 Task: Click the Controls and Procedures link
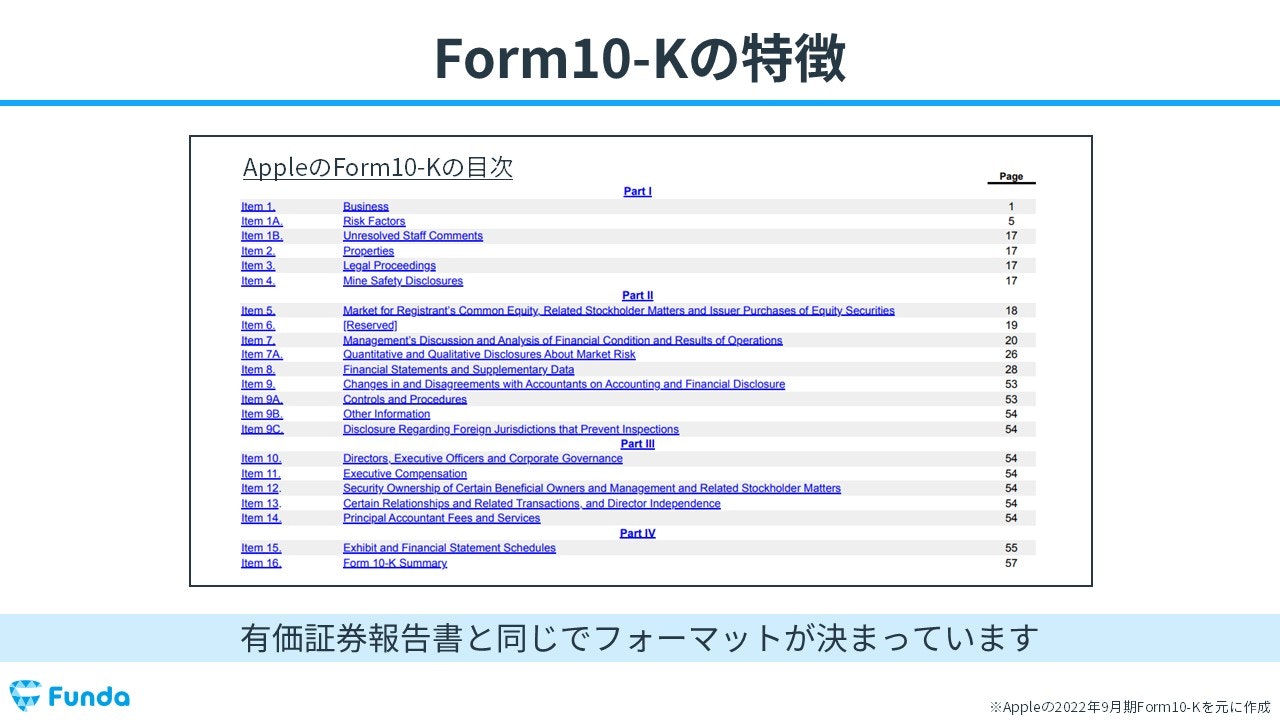pyautogui.click(x=404, y=398)
